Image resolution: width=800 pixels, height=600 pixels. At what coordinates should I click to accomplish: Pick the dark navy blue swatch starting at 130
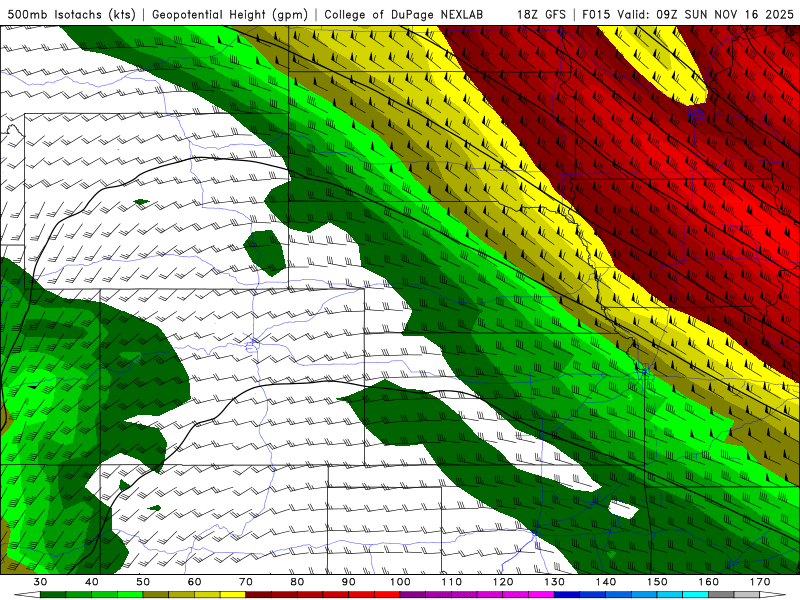coord(567,594)
